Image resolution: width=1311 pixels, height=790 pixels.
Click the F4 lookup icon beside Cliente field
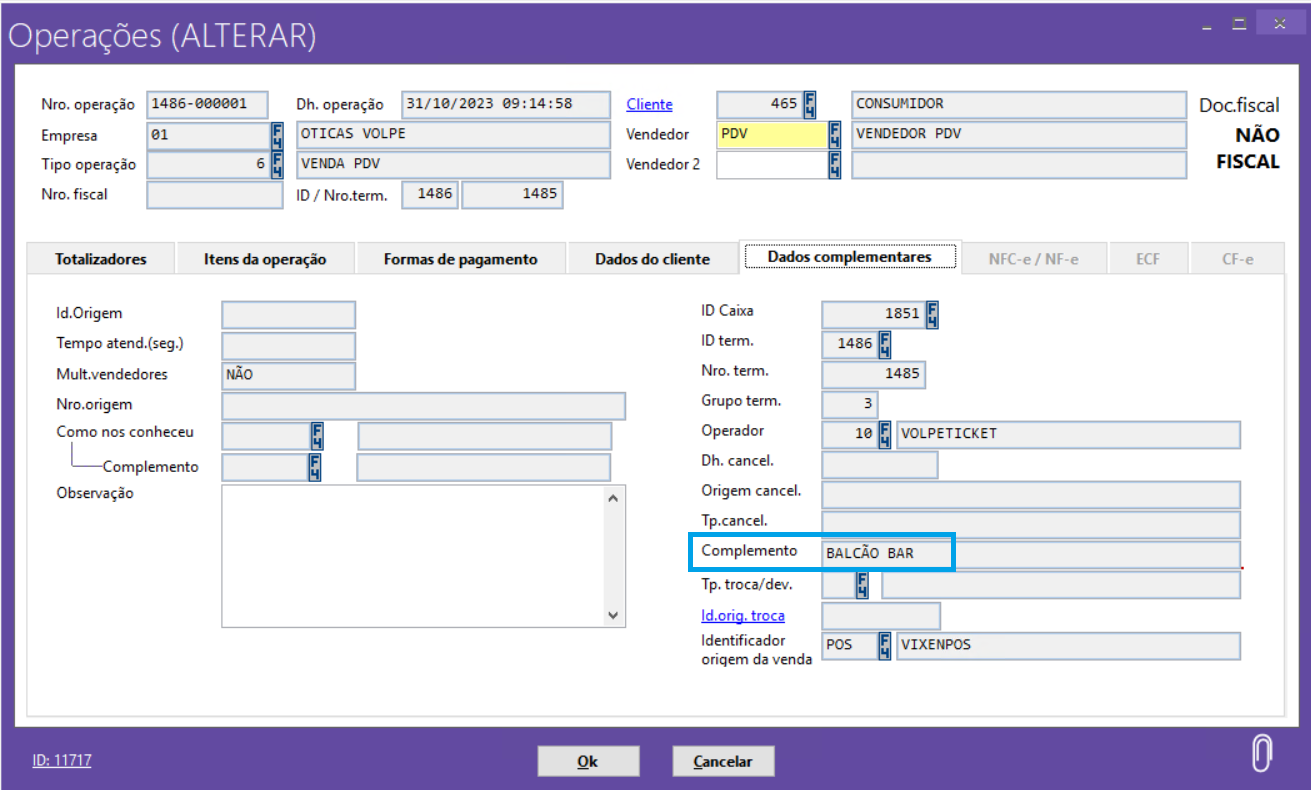coord(809,105)
